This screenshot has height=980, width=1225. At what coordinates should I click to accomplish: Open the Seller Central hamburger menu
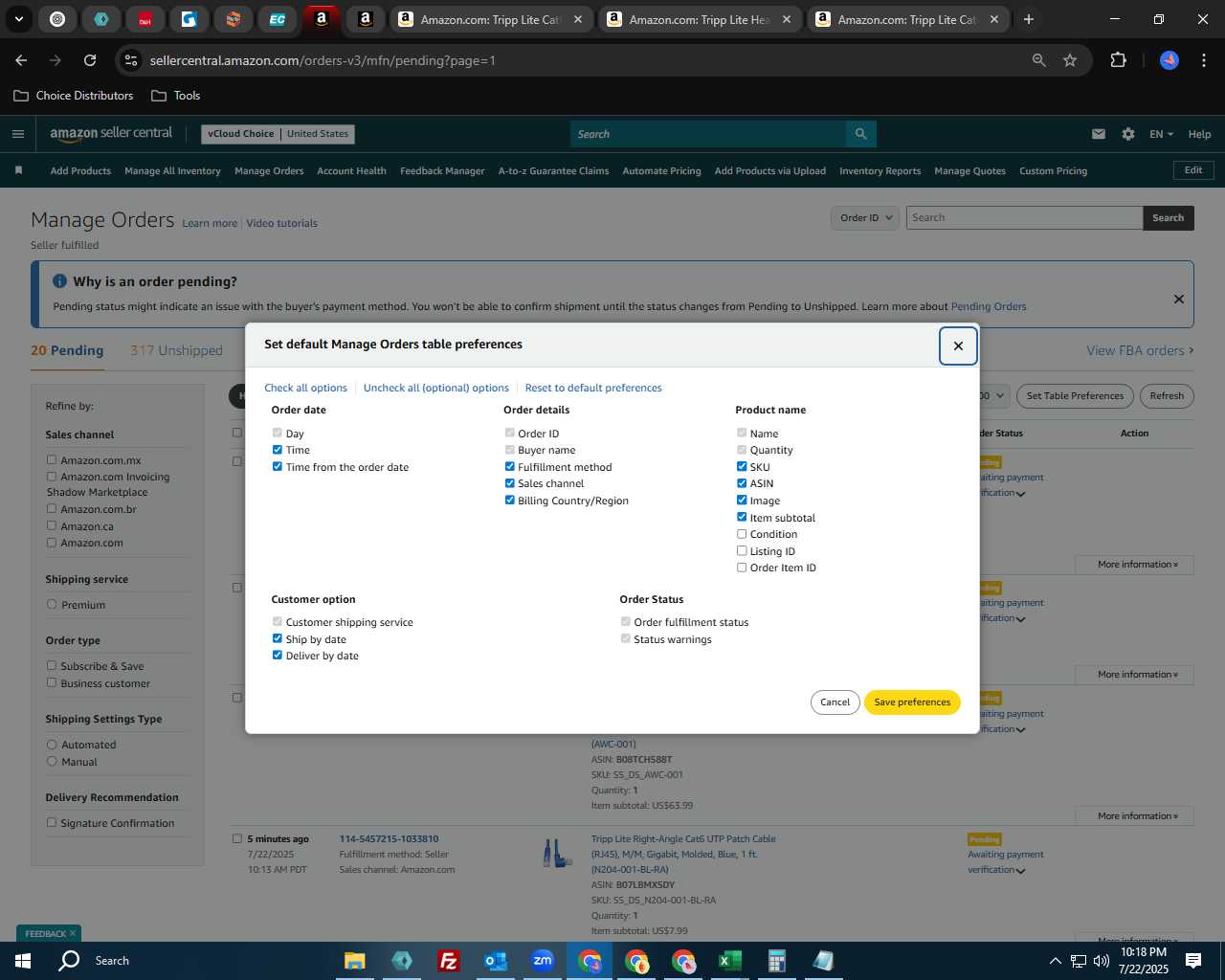click(x=18, y=134)
